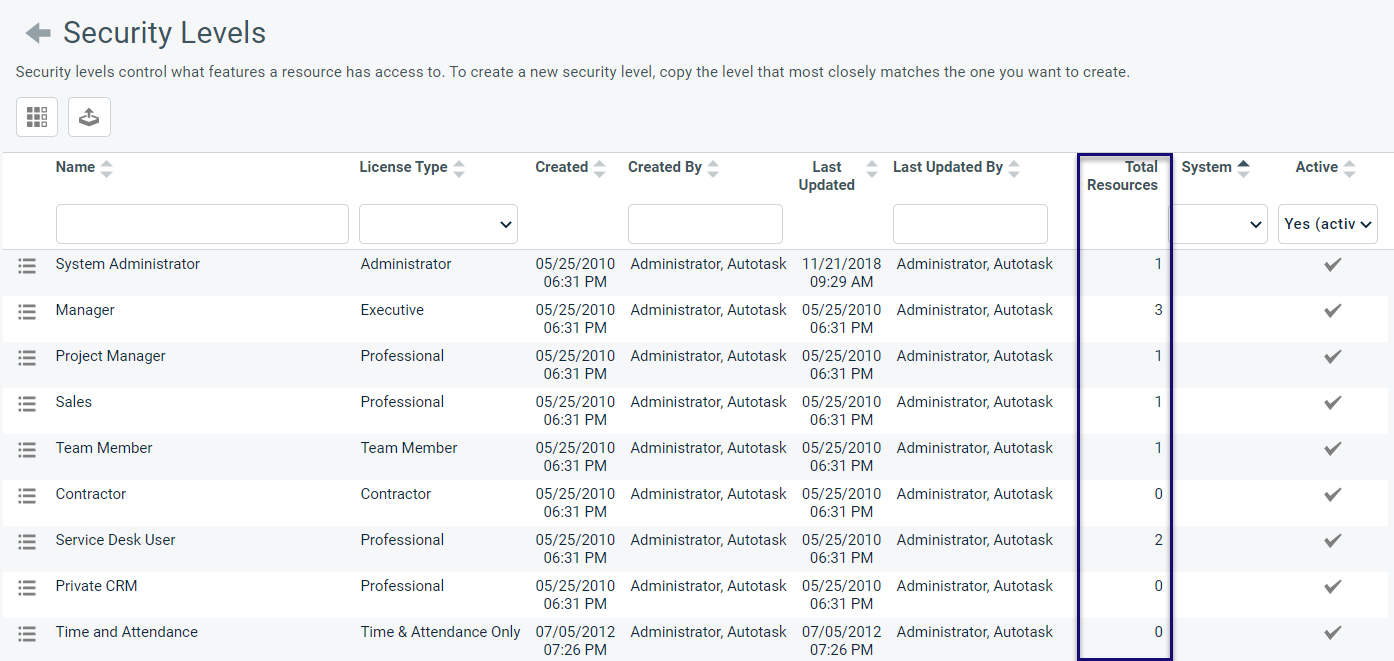Open context menu icon for Service Desk User
Screen dimensions: 1394x661
[27, 542]
